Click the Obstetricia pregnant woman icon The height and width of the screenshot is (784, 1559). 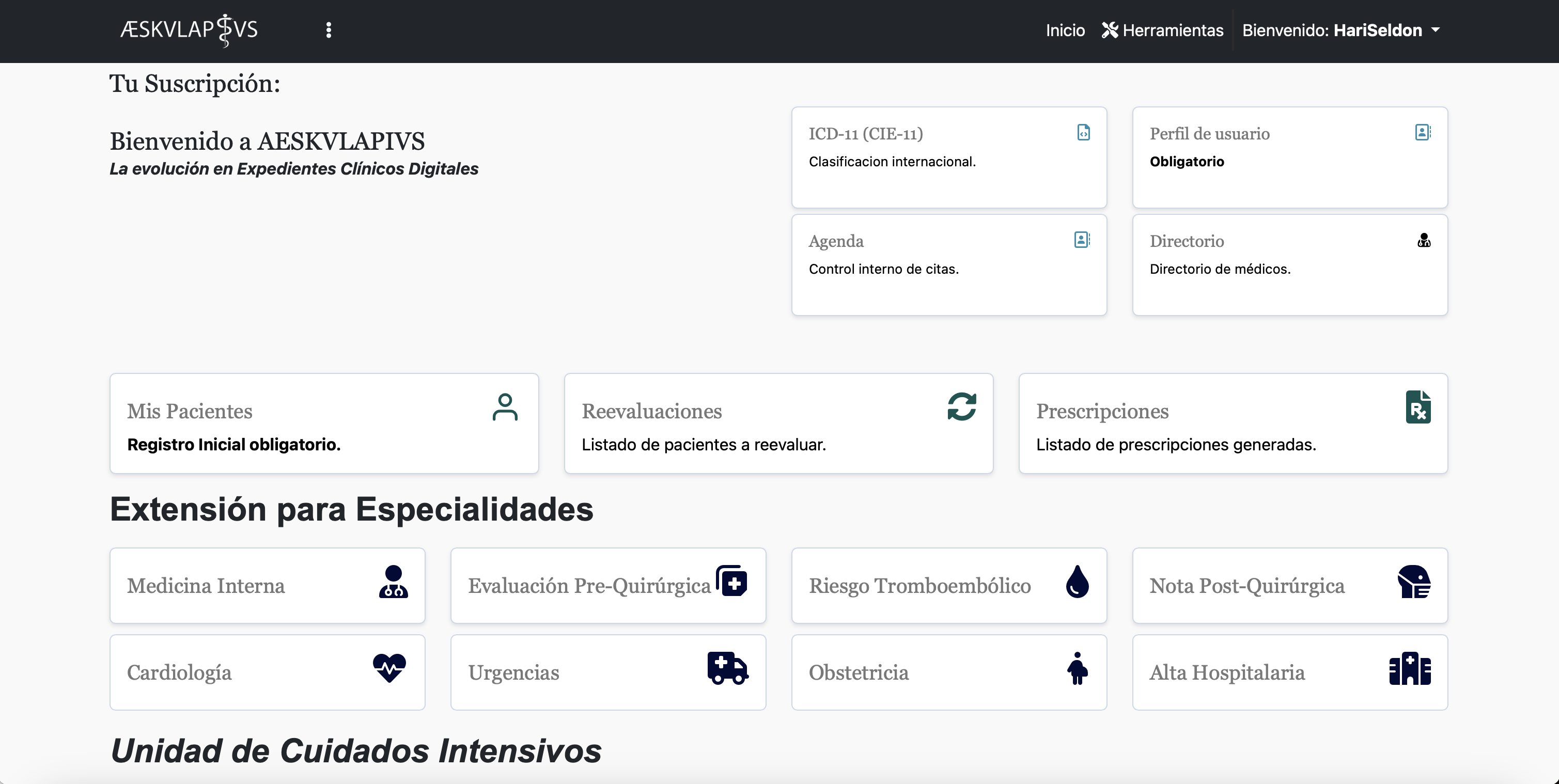coord(1077,668)
